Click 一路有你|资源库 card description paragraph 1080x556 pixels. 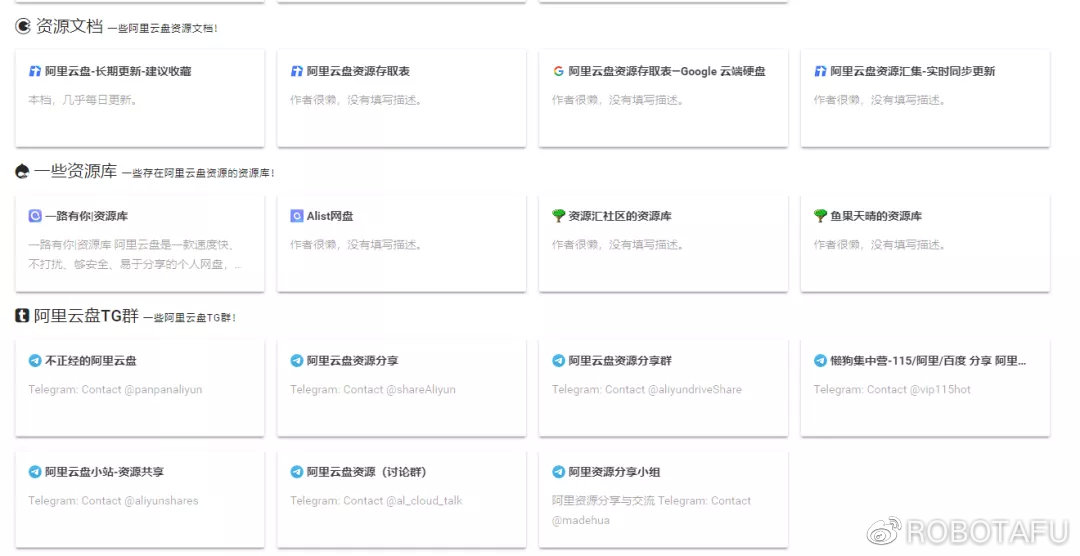tap(134, 254)
